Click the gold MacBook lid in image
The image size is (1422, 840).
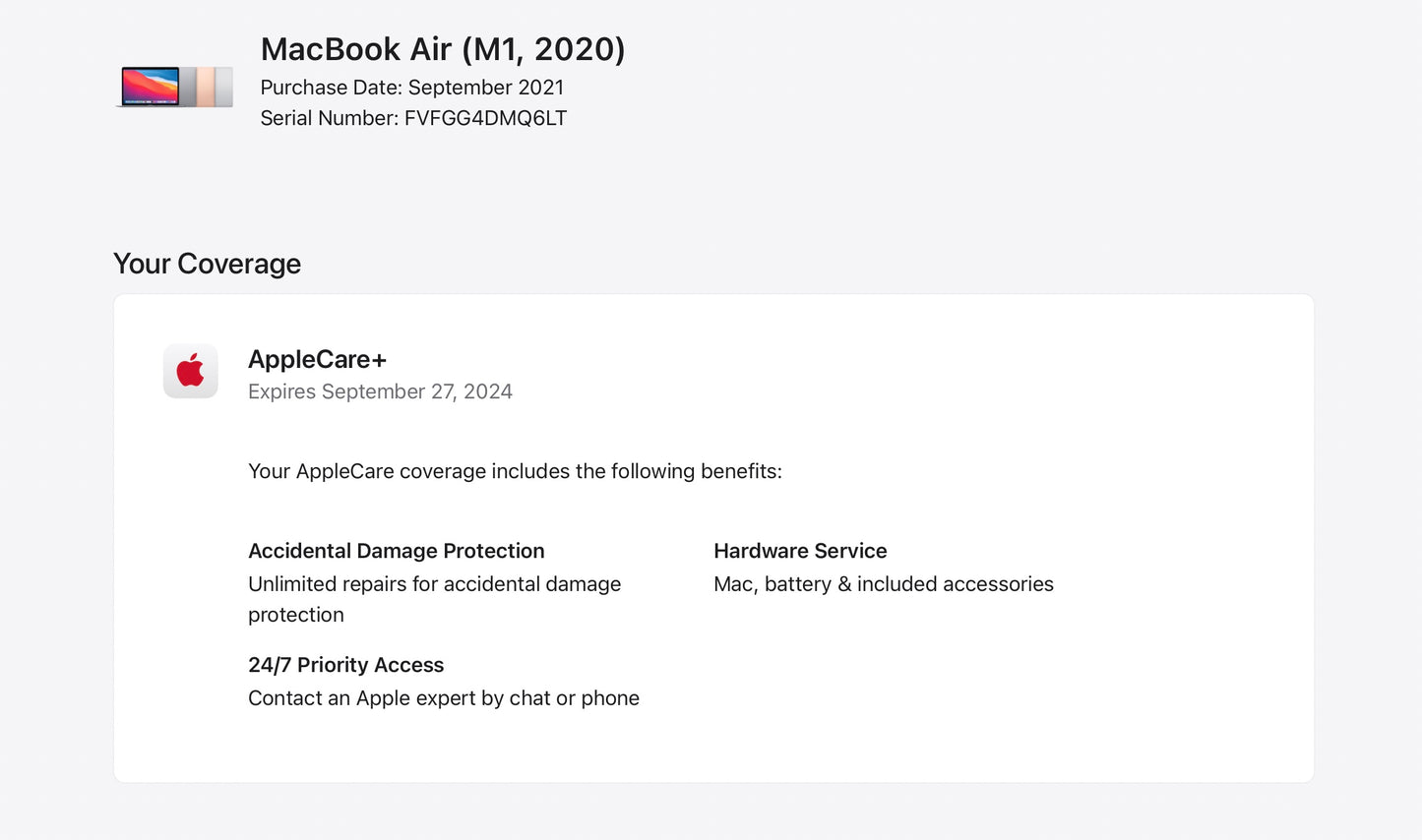[206, 87]
